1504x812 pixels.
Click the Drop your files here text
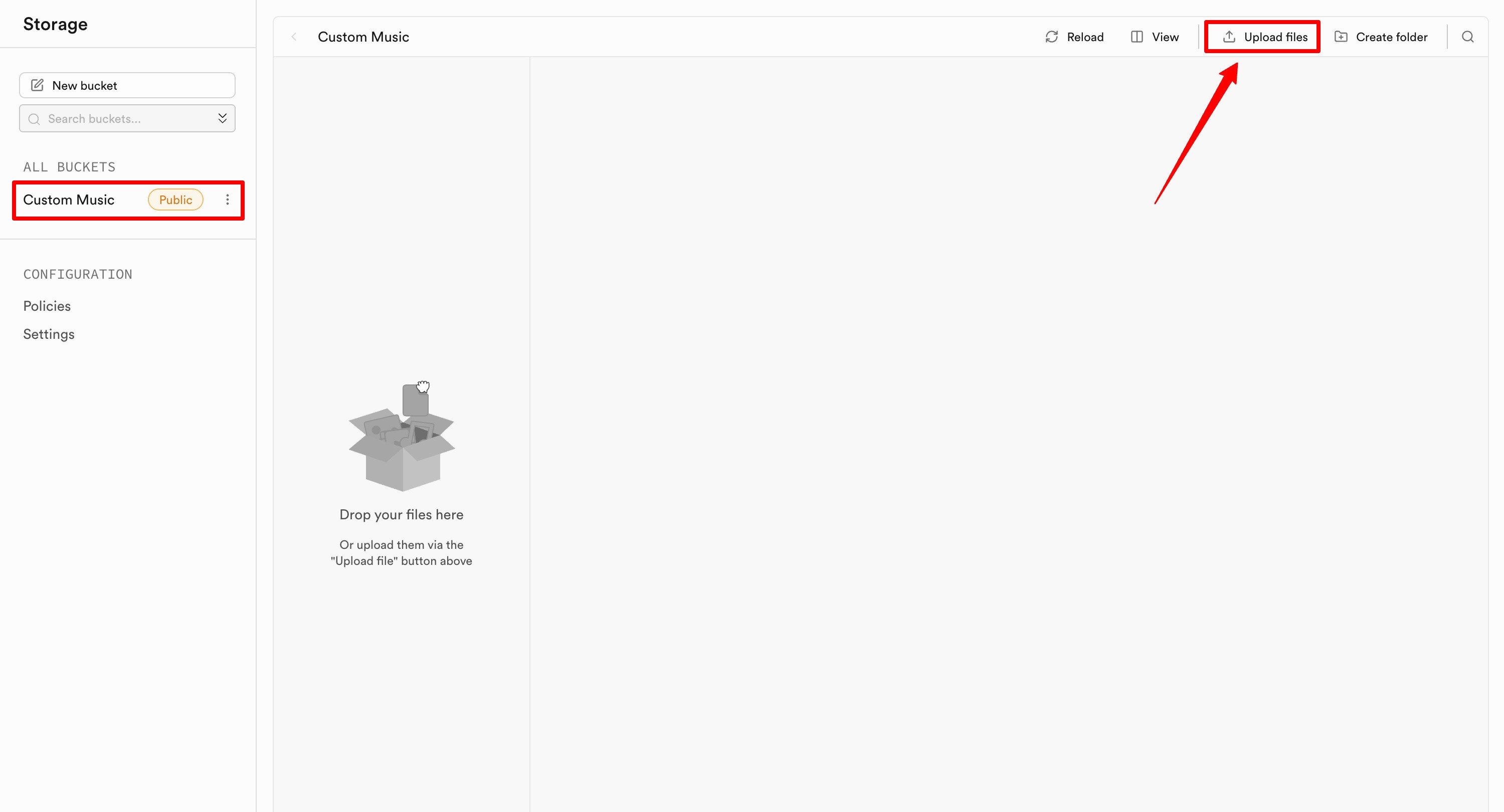click(x=402, y=514)
